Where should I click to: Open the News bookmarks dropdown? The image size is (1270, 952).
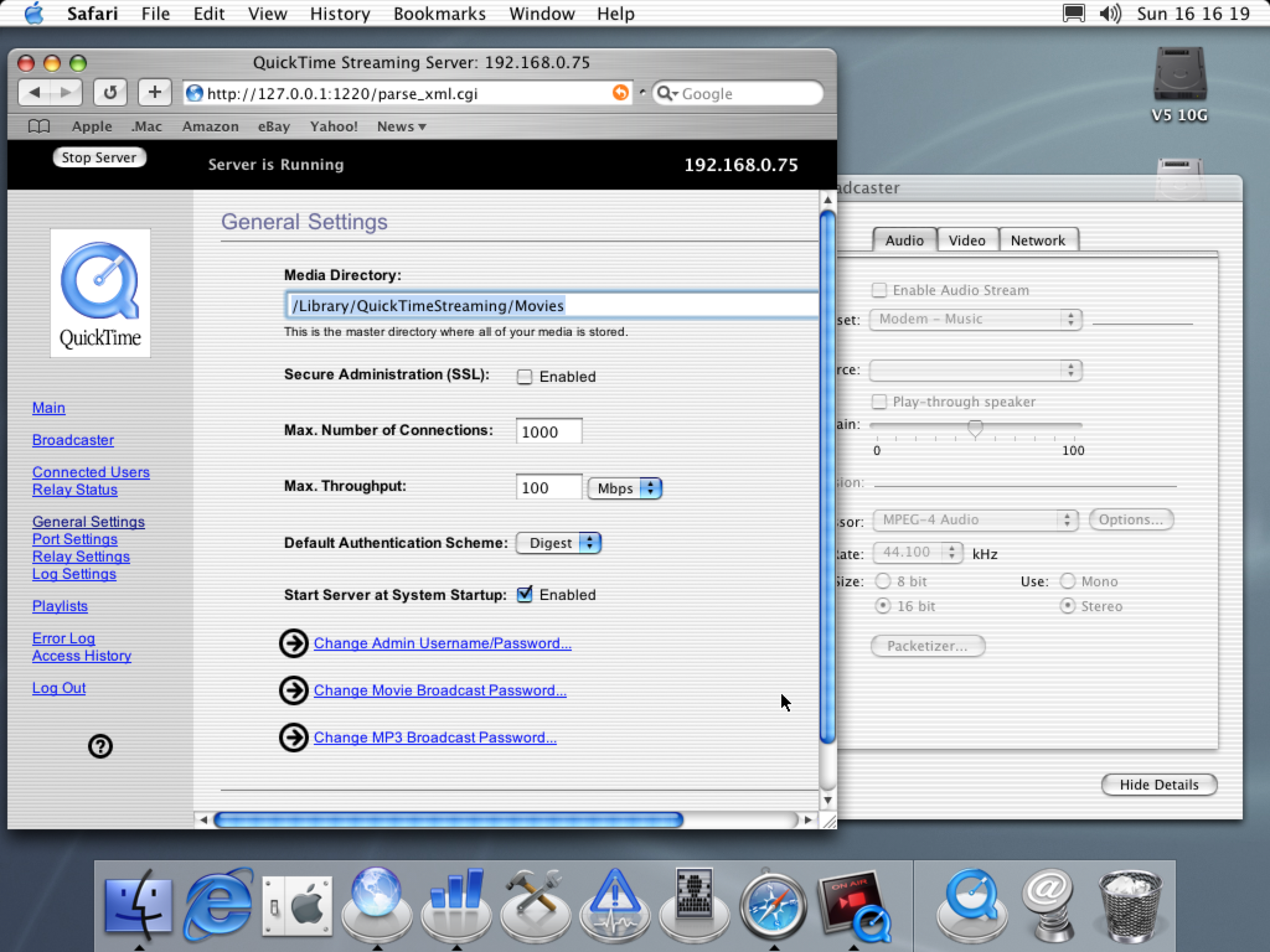point(401,126)
